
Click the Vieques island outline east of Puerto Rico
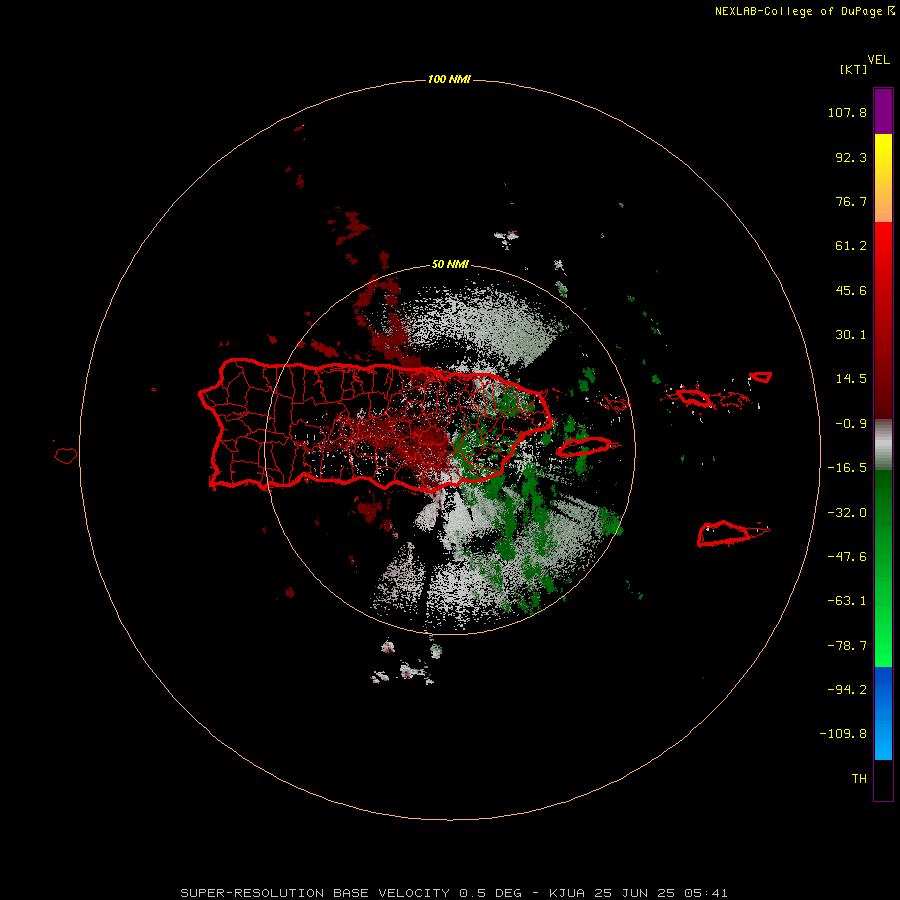pyautogui.click(x=585, y=447)
